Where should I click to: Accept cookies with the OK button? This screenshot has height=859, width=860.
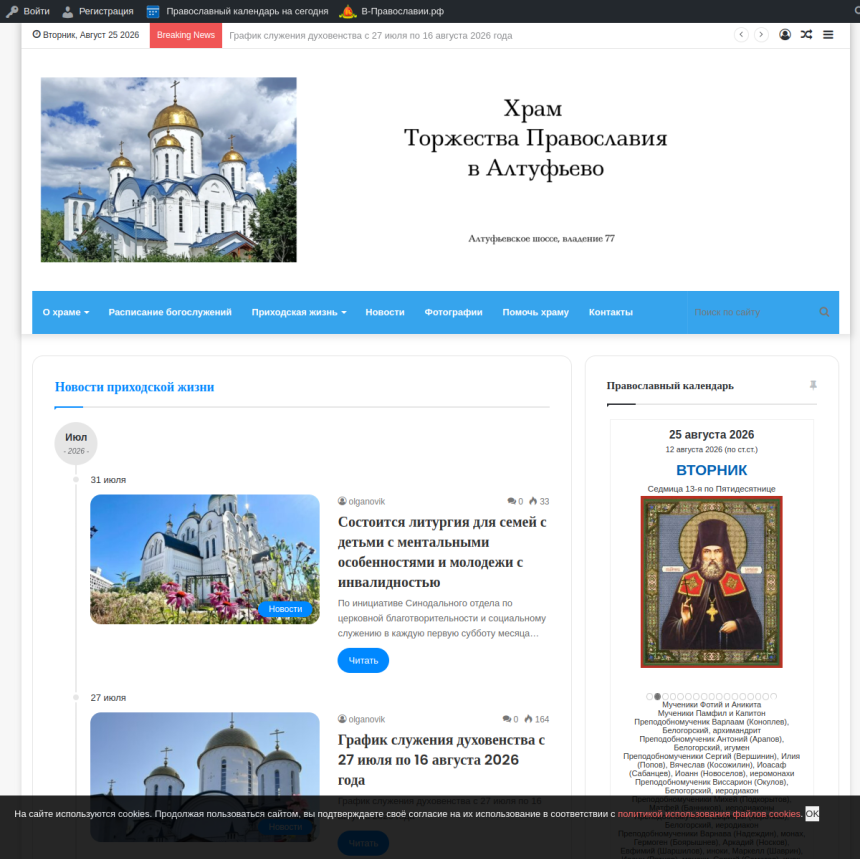tap(812, 813)
